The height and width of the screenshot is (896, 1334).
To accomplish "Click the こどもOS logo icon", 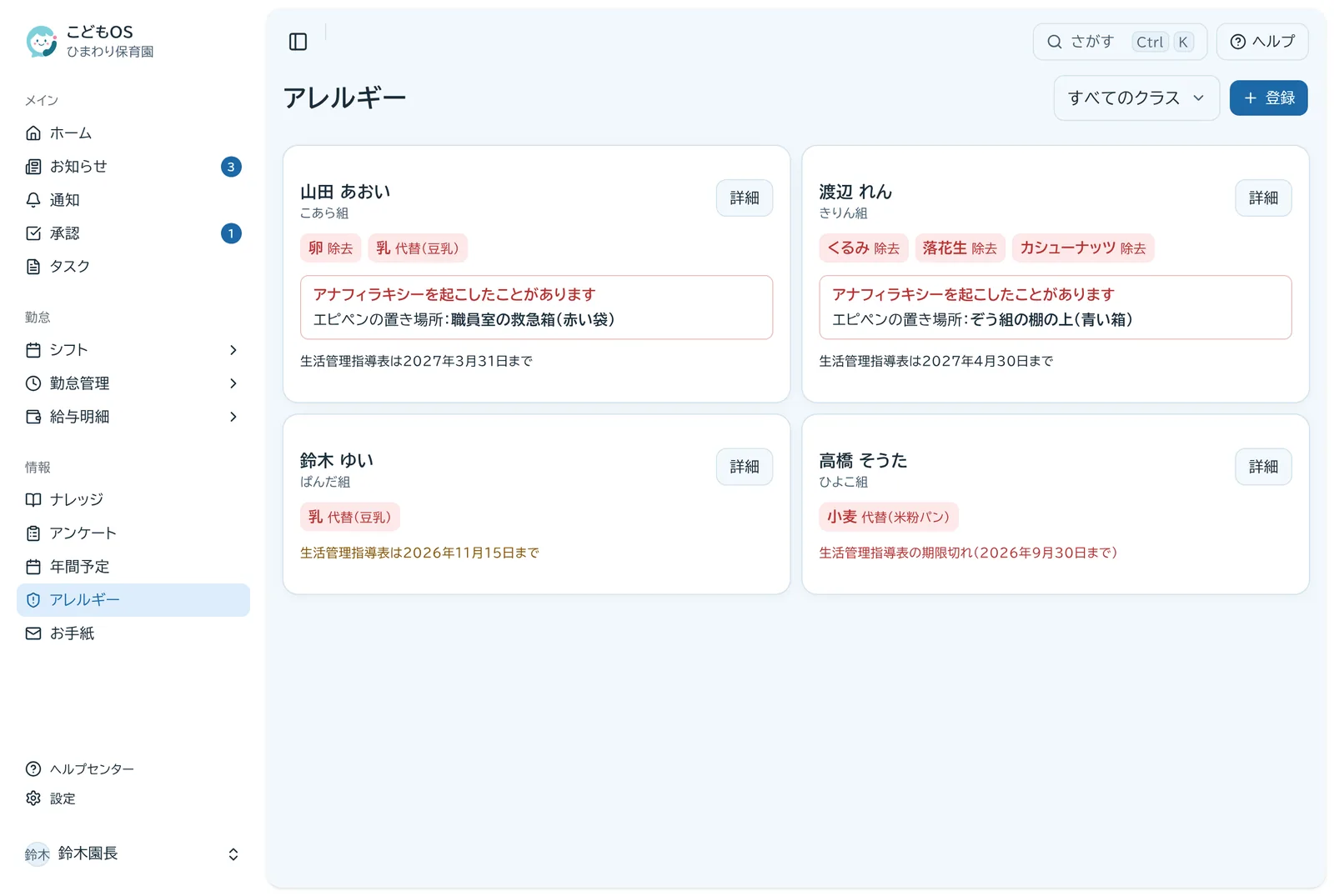I will pyautogui.click(x=41, y=41).
